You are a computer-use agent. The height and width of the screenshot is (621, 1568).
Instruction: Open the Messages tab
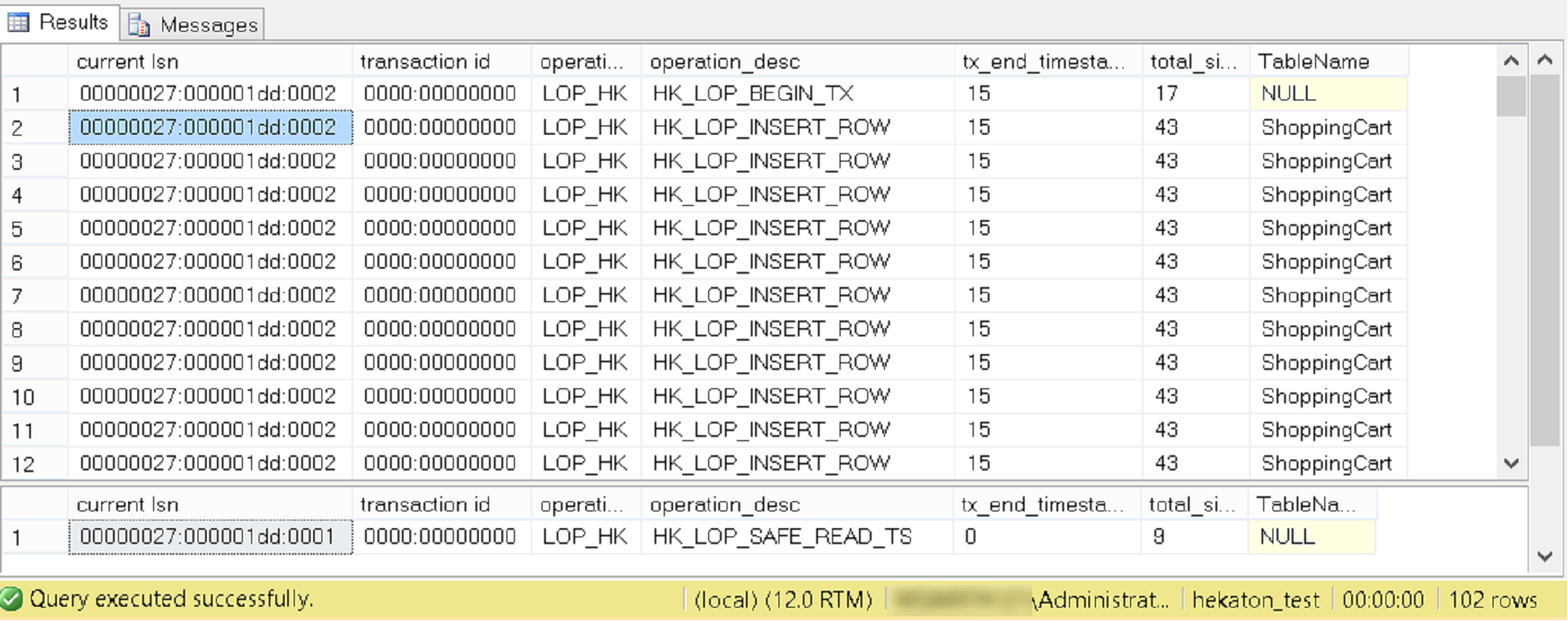pos(193,24)
